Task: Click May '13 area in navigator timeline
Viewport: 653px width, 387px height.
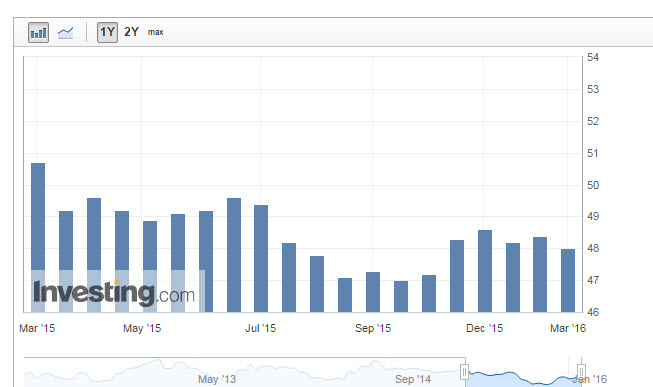Action: tap(217, 379)
